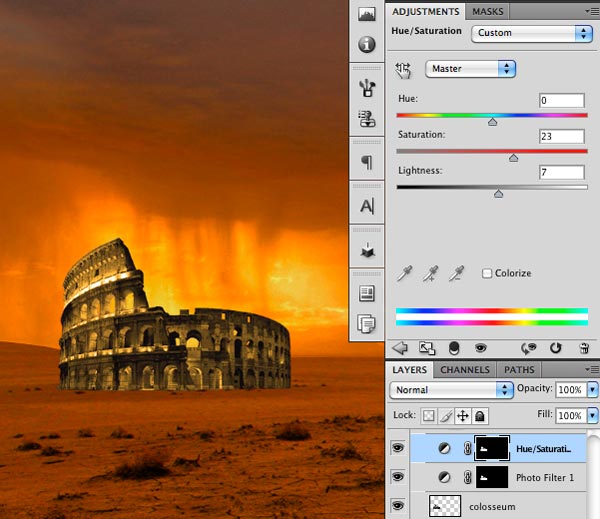Switch panel to expanded view icon
Image resolution: width=600 pixels, height=519 pixels.
(x=427, y=348)
